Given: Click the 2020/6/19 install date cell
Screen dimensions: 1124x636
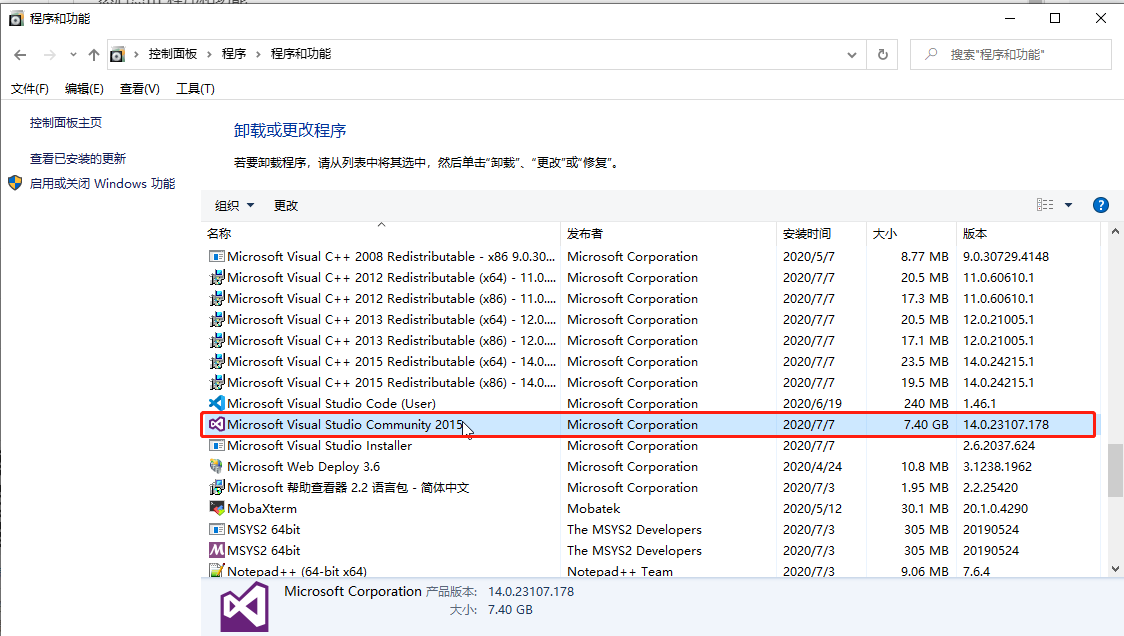Looking at the screenshot, I should (812, 404).
